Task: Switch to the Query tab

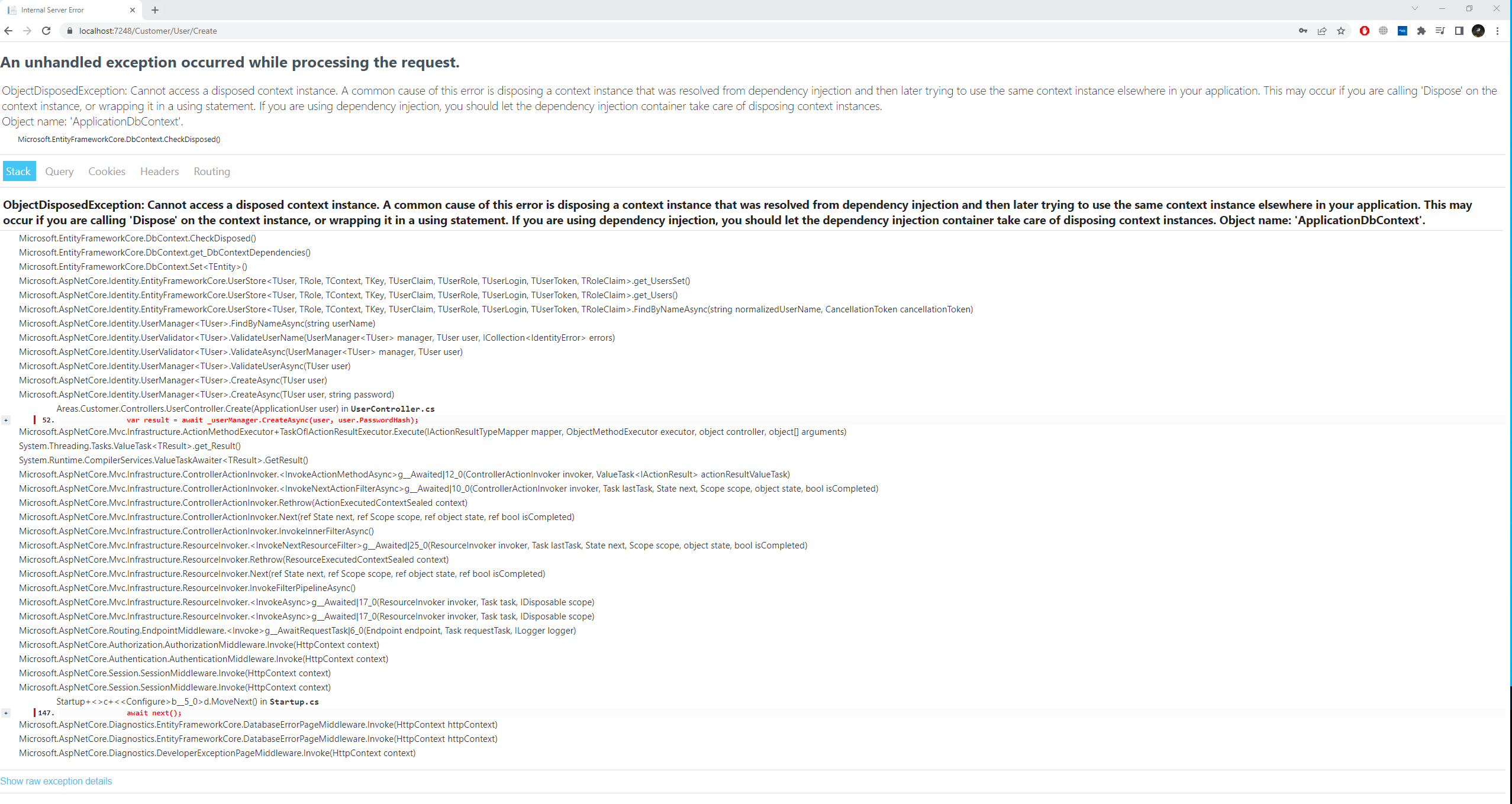Action: (59, 172)
